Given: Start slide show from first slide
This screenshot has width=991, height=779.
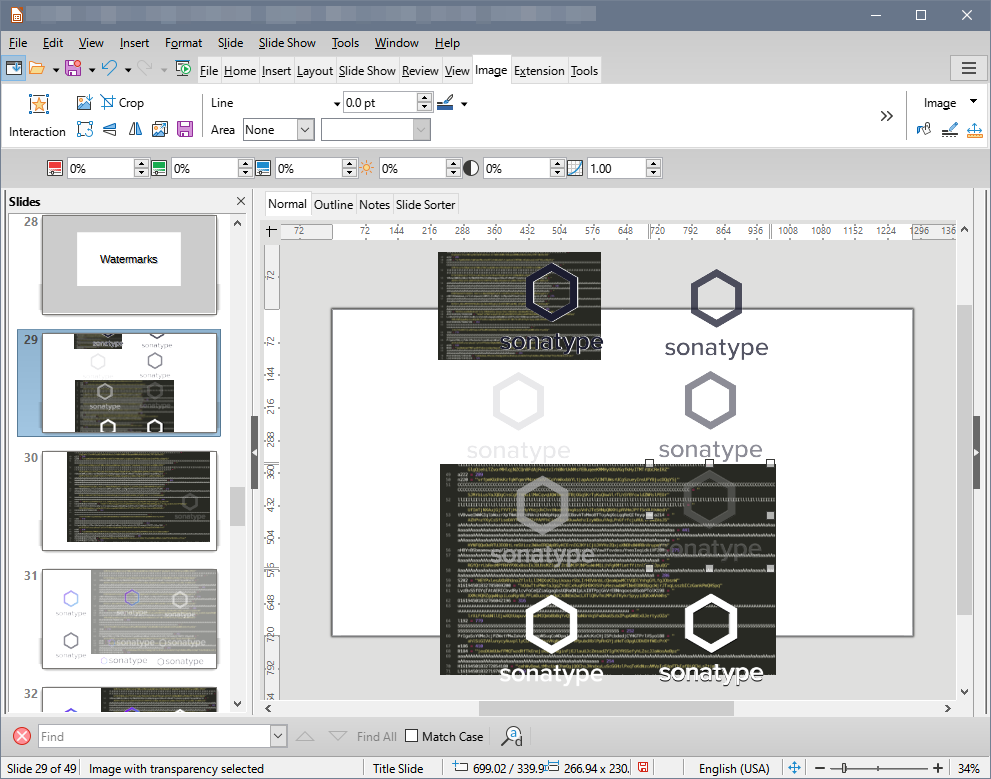Looking at the screenshot, I should (x=183, y=69).
